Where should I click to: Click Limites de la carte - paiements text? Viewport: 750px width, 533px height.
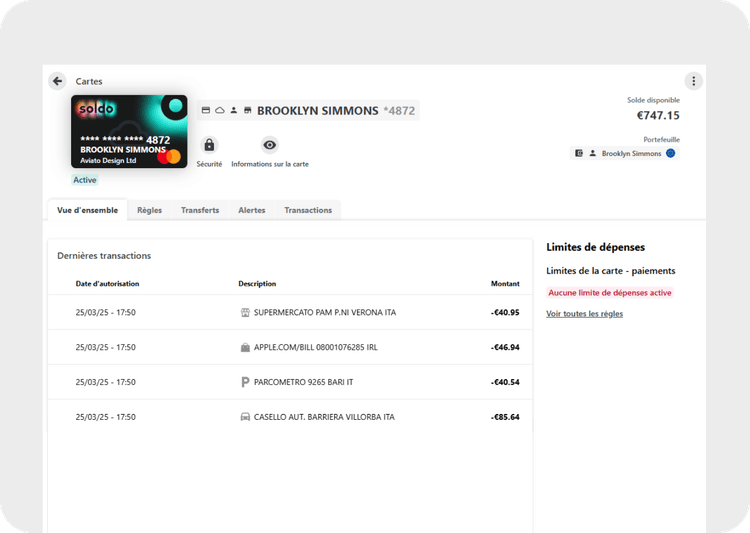coord(611,271)
